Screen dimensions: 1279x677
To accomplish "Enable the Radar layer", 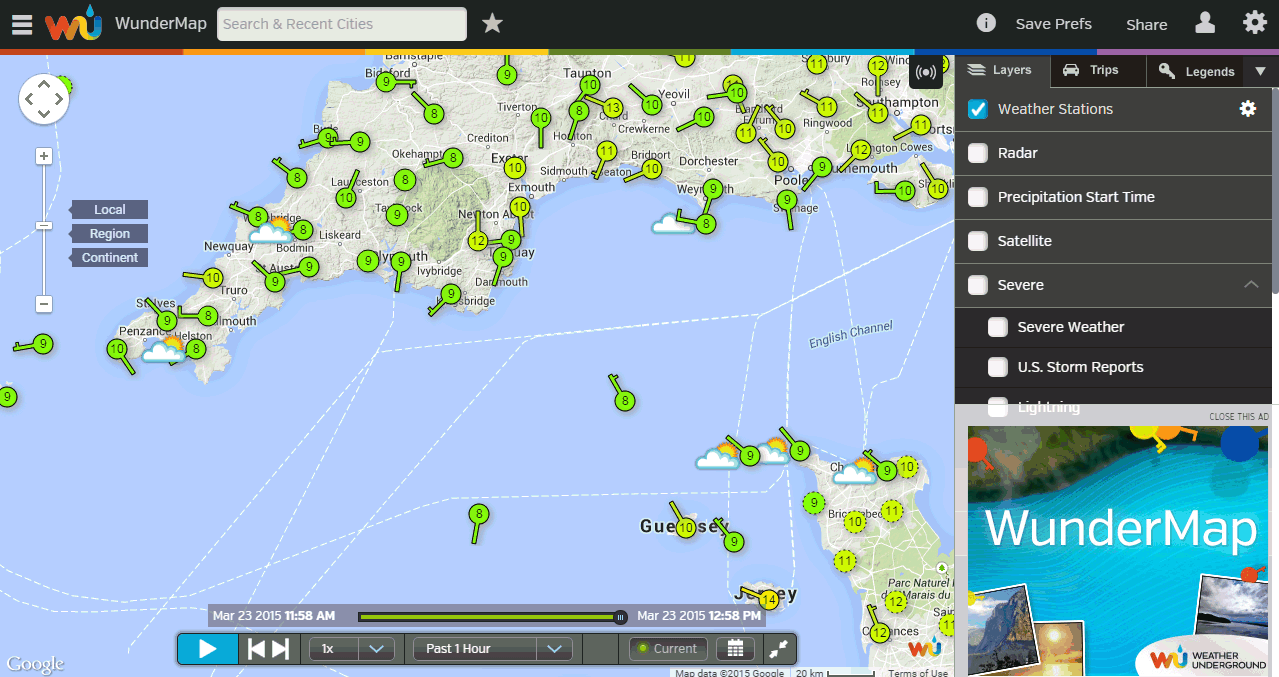I will pyautogui.click(x=977, y=153).
